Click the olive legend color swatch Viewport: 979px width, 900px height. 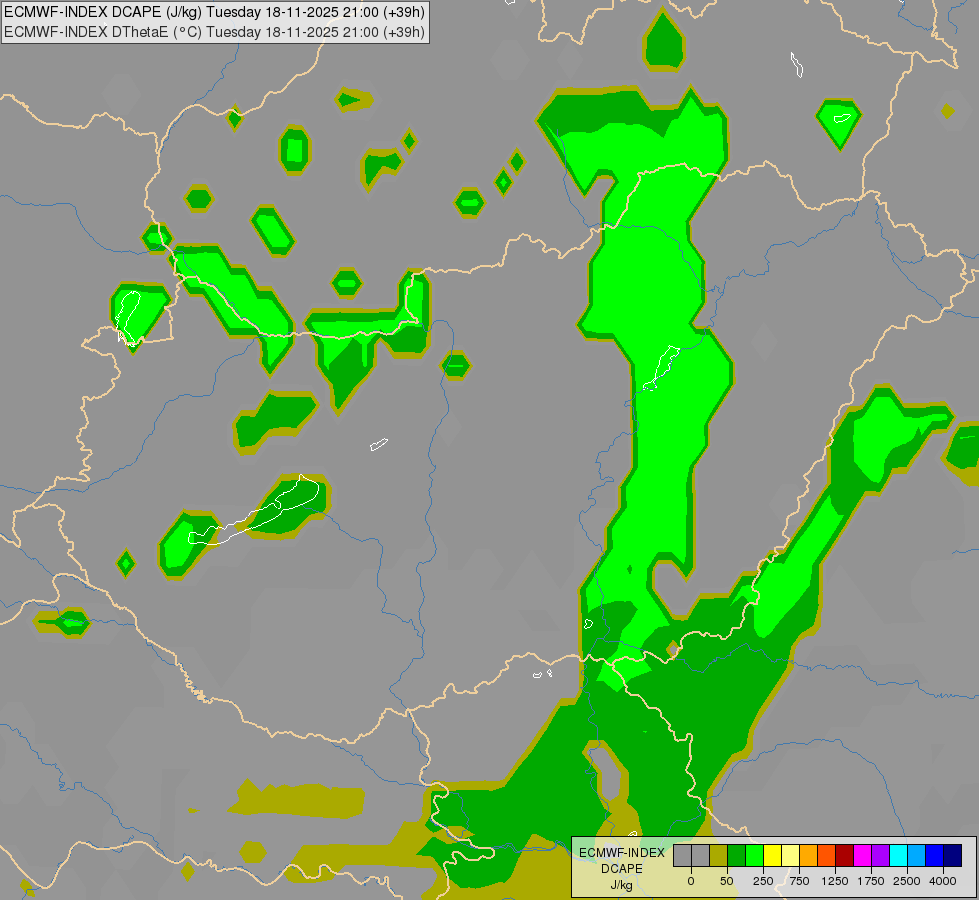coord(719,855)
